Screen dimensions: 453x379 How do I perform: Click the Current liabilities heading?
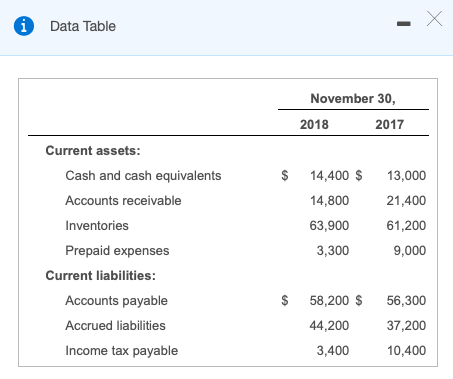[101, 275]
